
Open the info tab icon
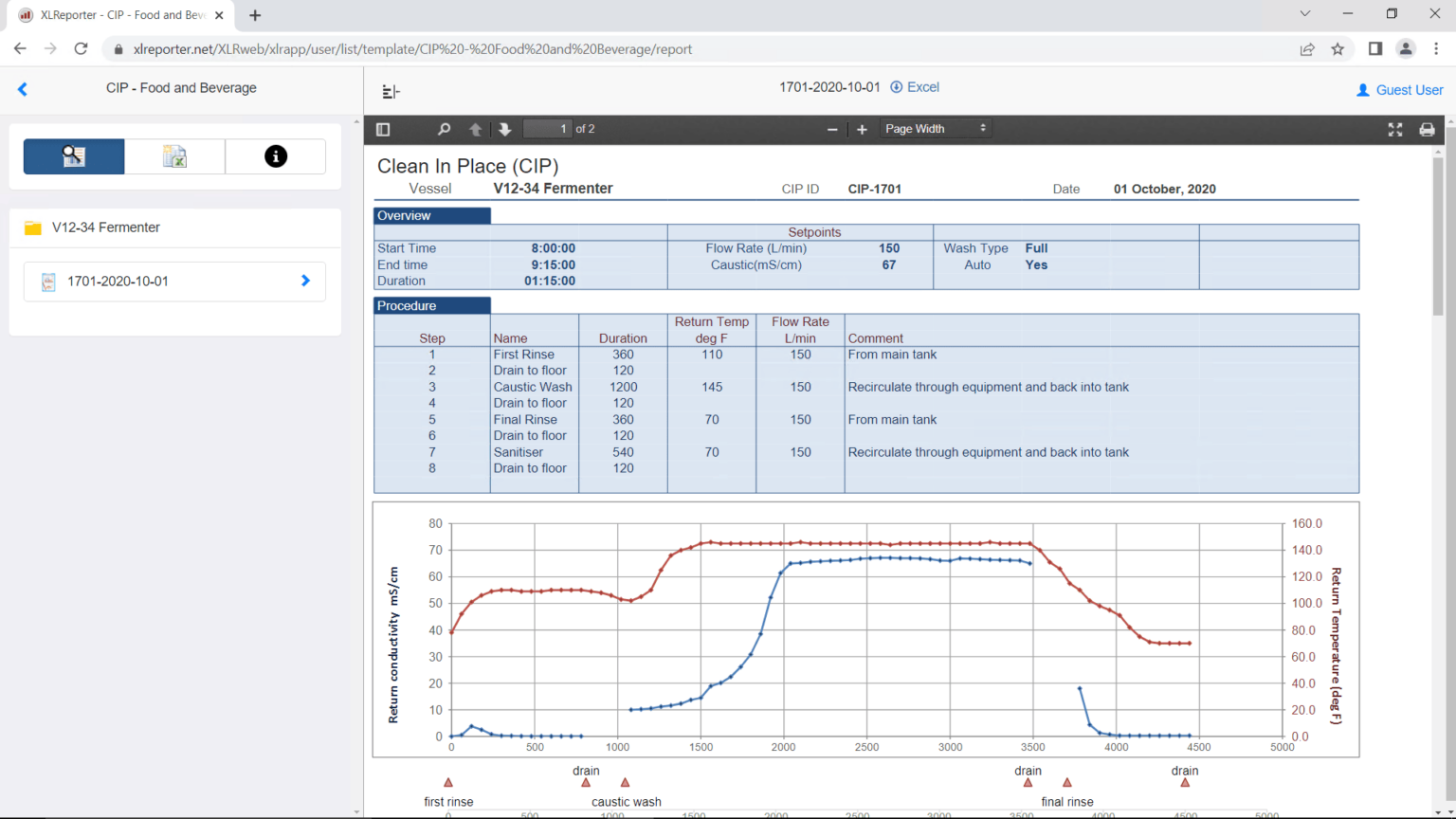pyautogui.click(x=276, y=156)
